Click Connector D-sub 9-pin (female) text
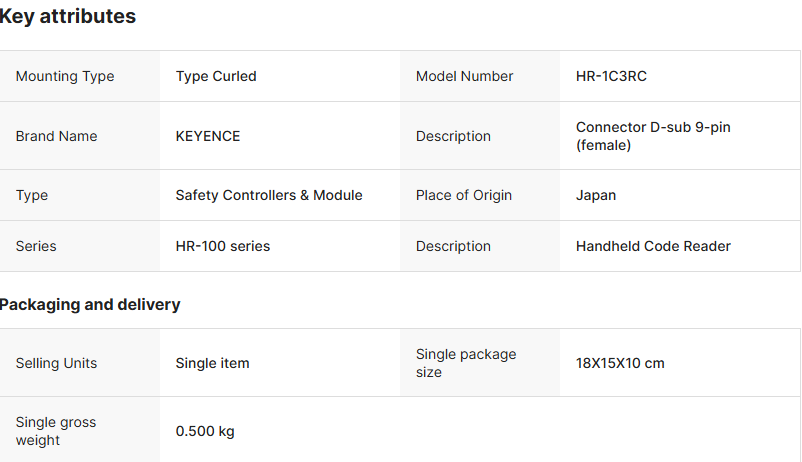This screenshot has width=802, height=462. [653, 136]
